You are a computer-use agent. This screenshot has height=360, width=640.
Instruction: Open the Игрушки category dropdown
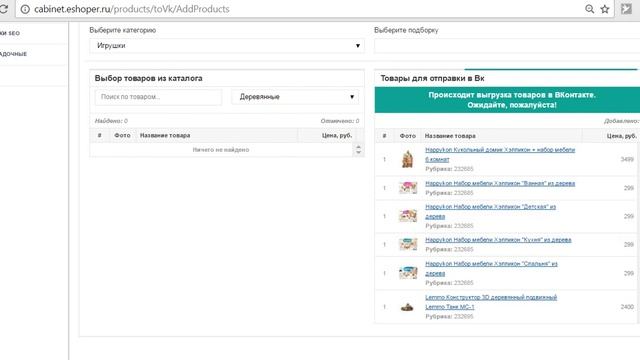point(227,46)
